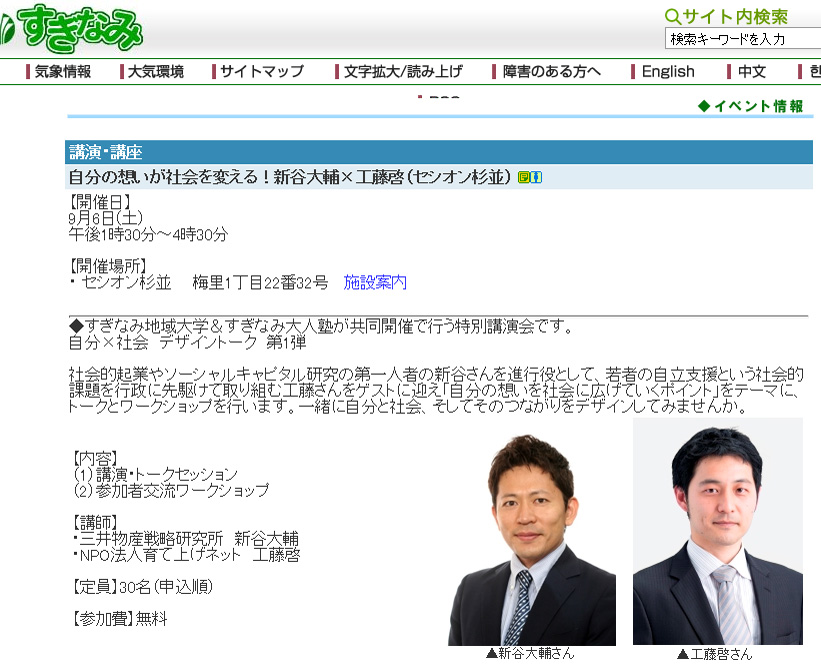Click the diamond icon before イベント情報
821x665 pixels.
pyautogui.click(x=703, y=106)
